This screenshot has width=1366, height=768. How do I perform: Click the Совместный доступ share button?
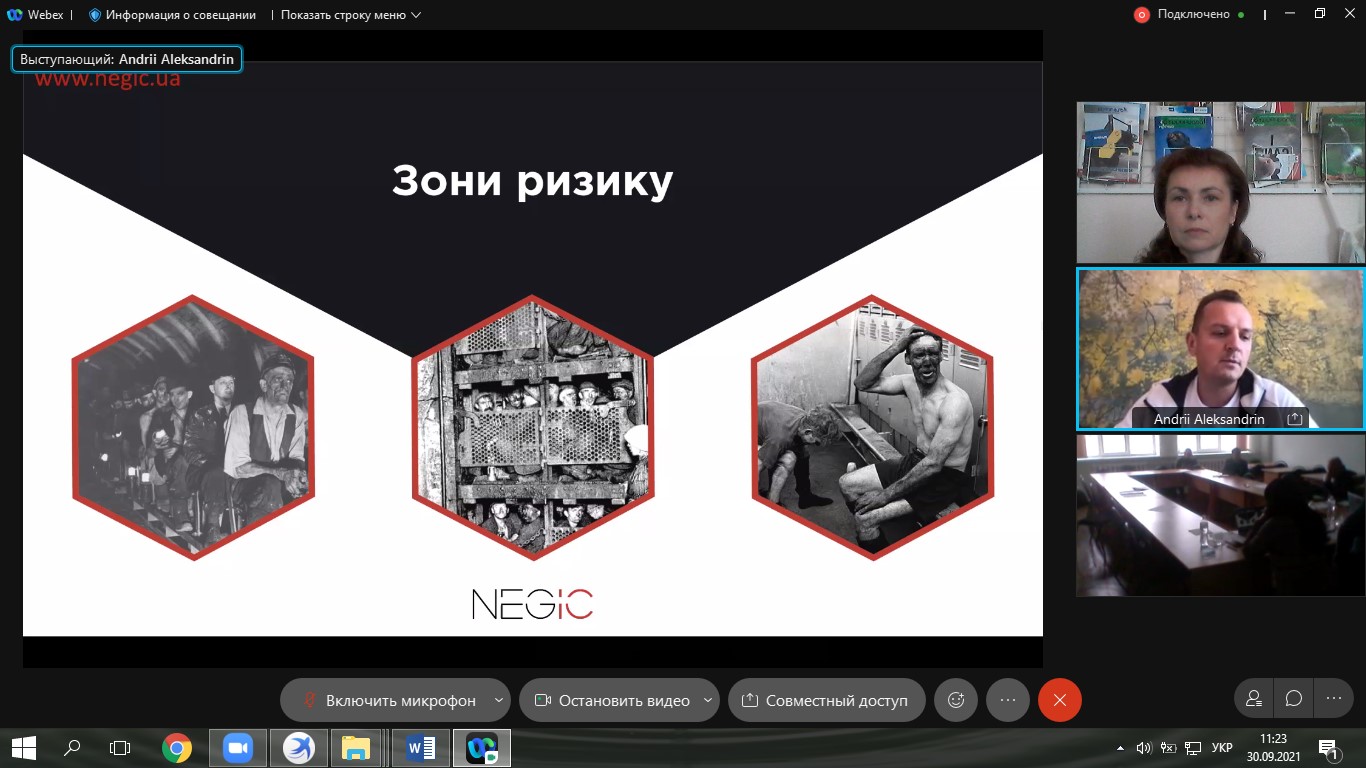click(826, 700)
